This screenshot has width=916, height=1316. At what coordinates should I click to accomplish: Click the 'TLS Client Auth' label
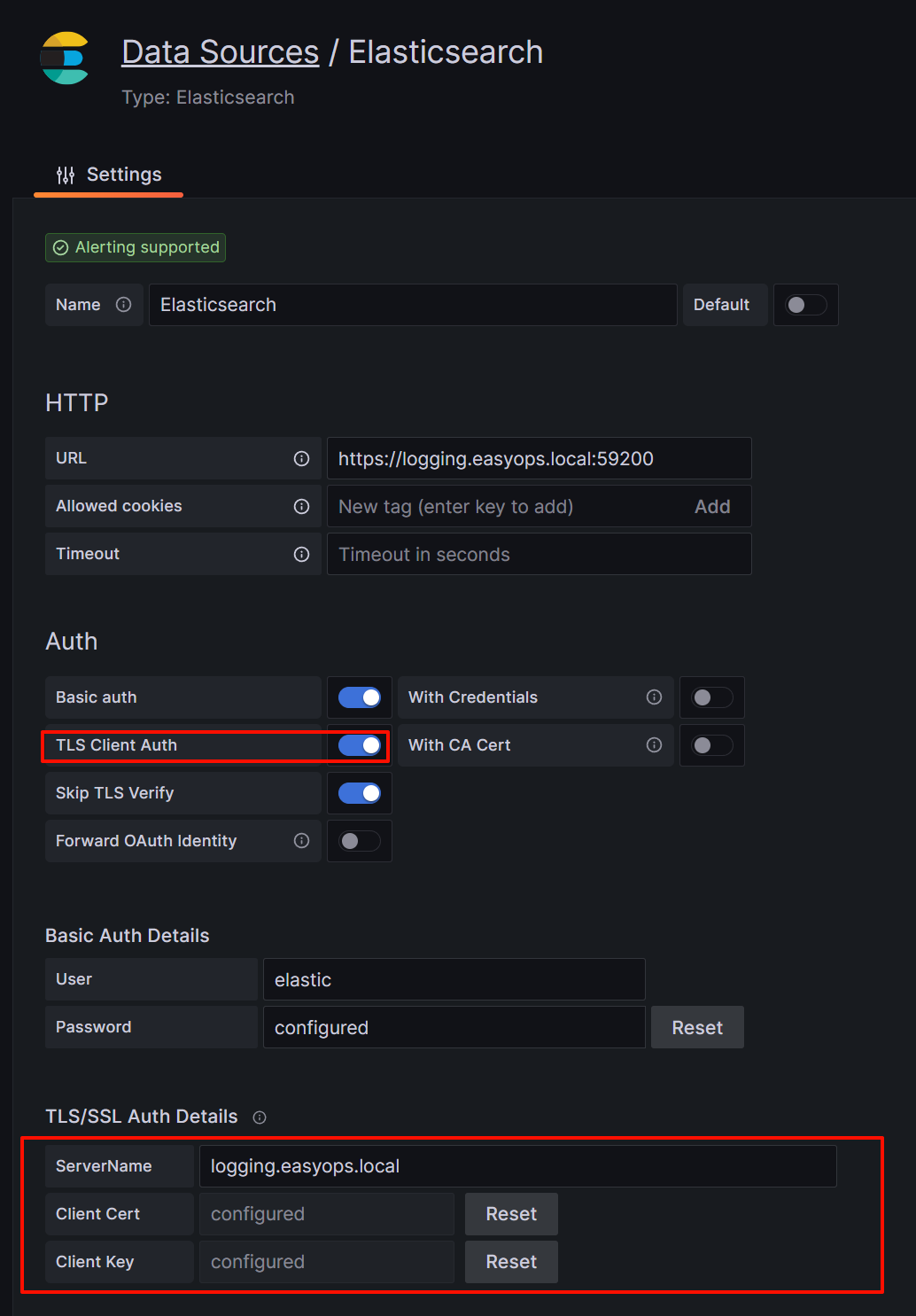[116, 745]
